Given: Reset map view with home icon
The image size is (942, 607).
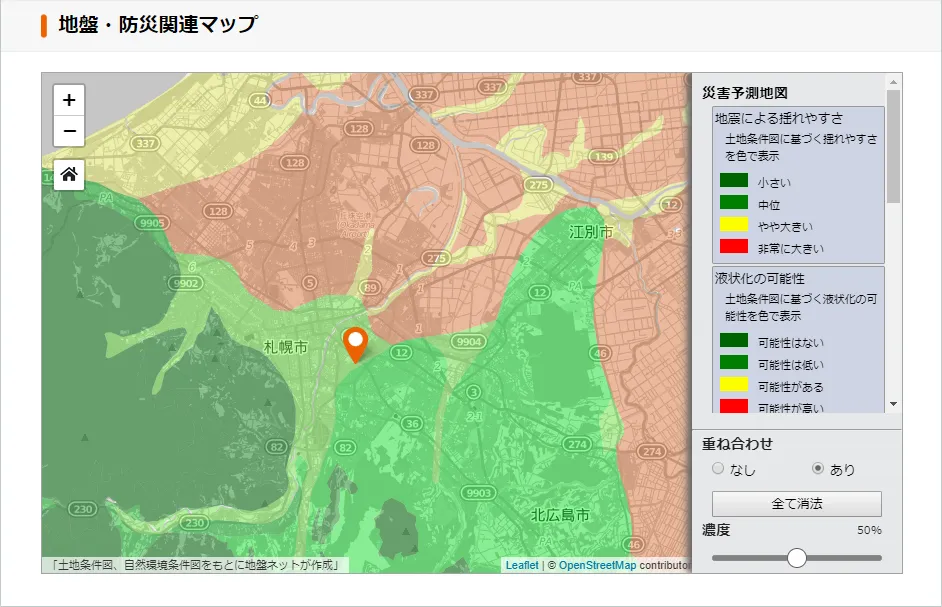Looking at the screenshot, I should pyautogui.click(x=69, y=174).
